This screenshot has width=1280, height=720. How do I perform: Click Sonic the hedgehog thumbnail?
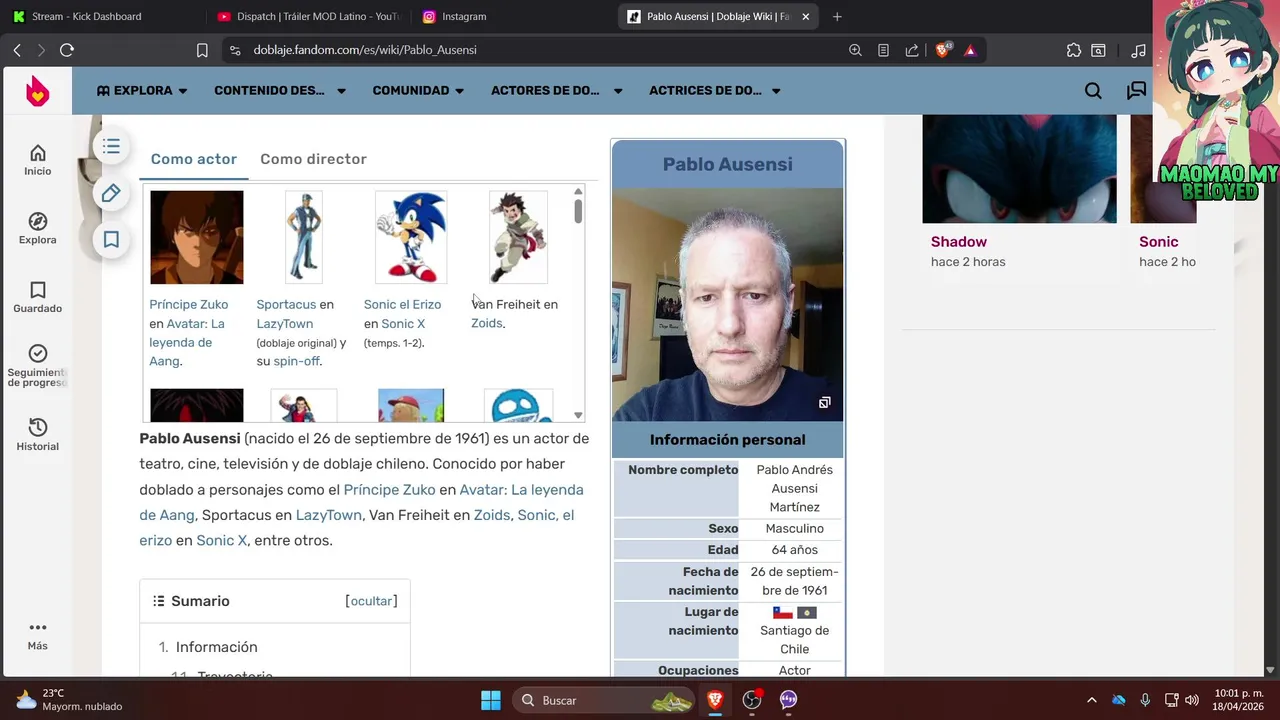(x=411, y=237)
